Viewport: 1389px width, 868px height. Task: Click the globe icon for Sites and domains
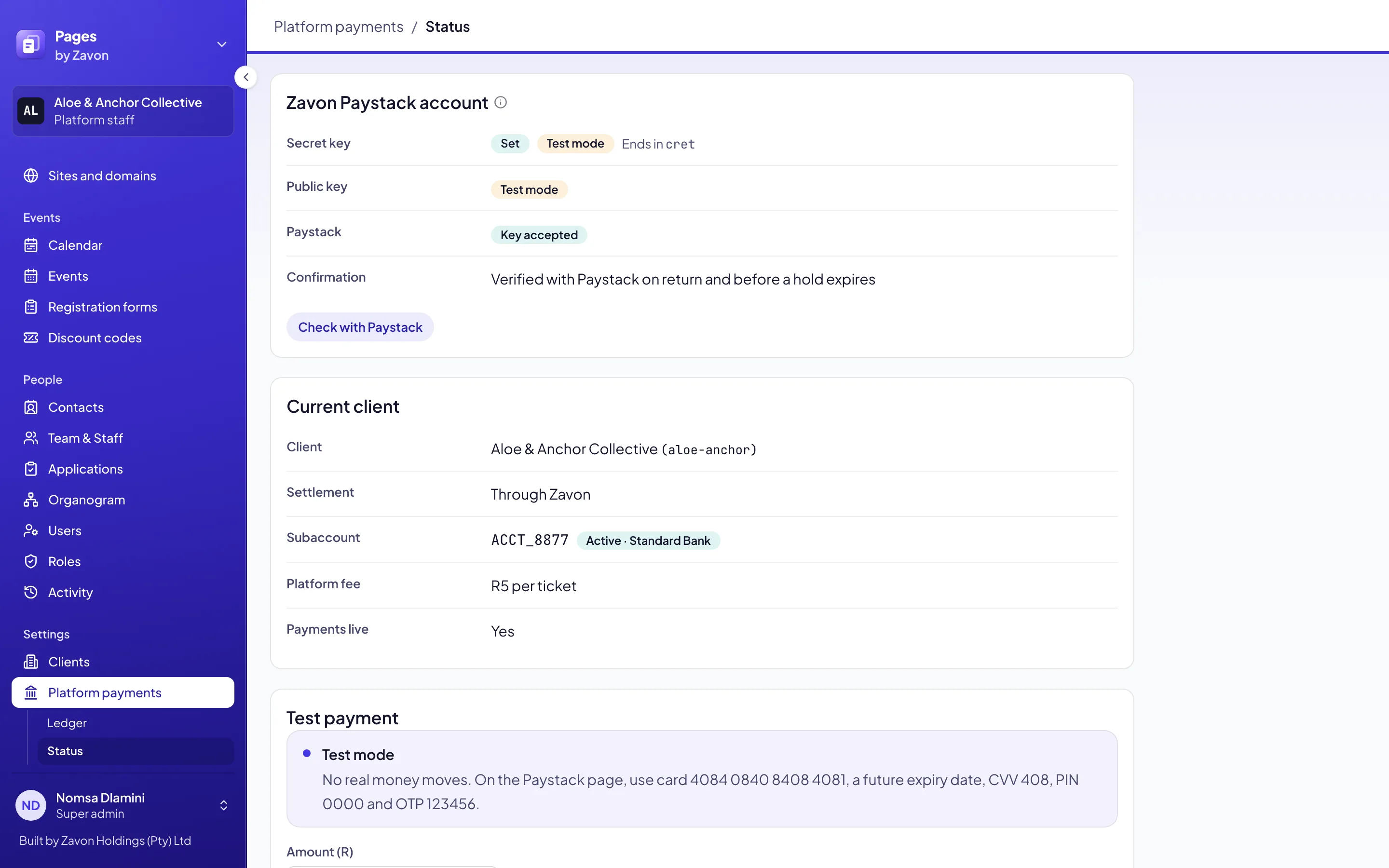pyautogui.click(x=31, y=176)
